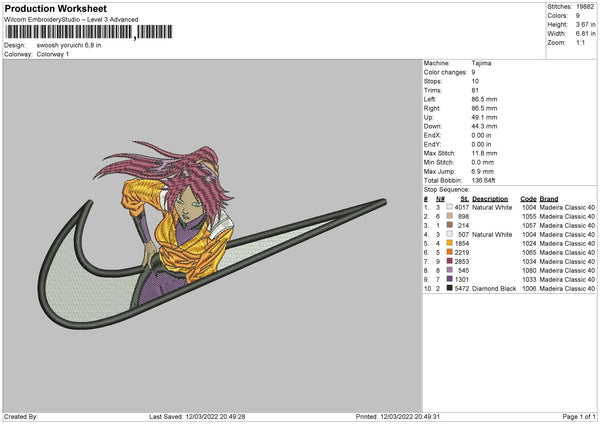Click stitch count '4017' in row 1

click(462, 207)
